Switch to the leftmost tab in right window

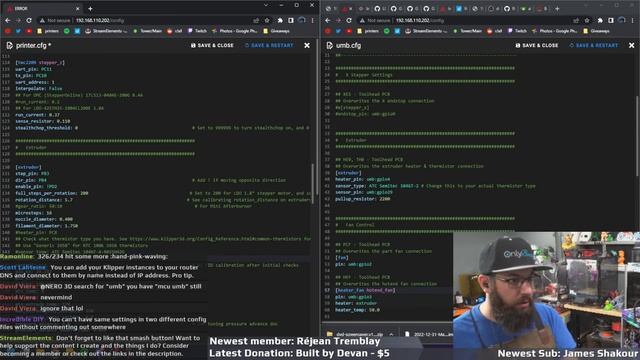tap(331, 8)
